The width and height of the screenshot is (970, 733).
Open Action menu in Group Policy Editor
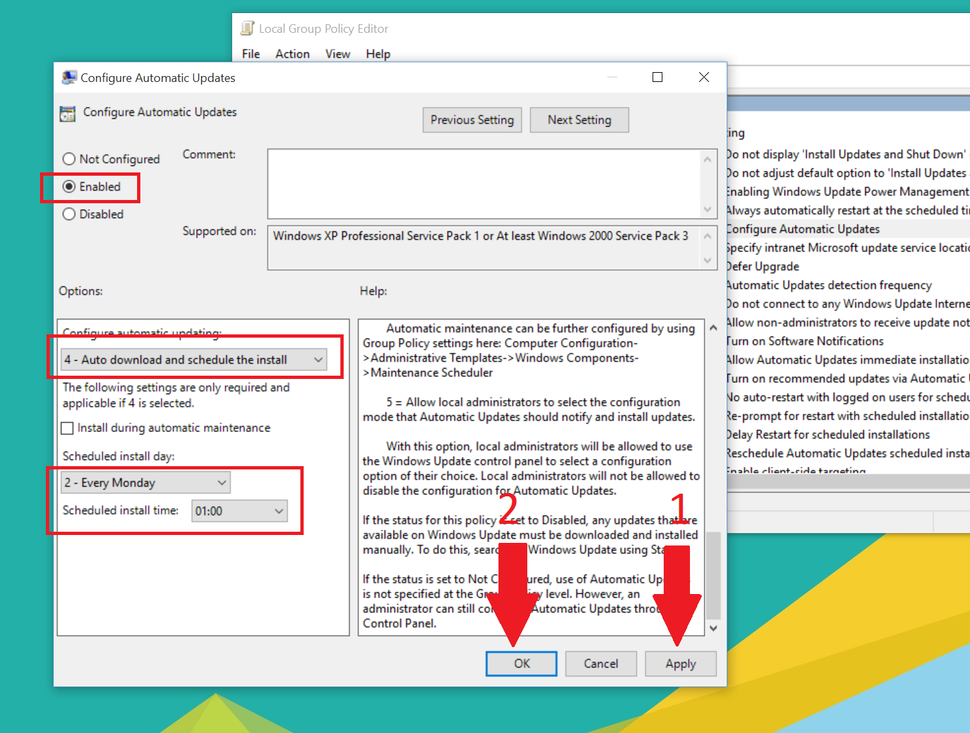(x=293, y=54)
